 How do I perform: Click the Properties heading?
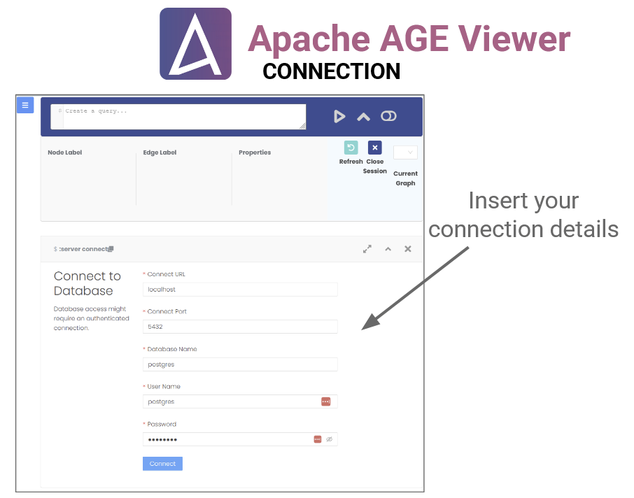[255, 152]
